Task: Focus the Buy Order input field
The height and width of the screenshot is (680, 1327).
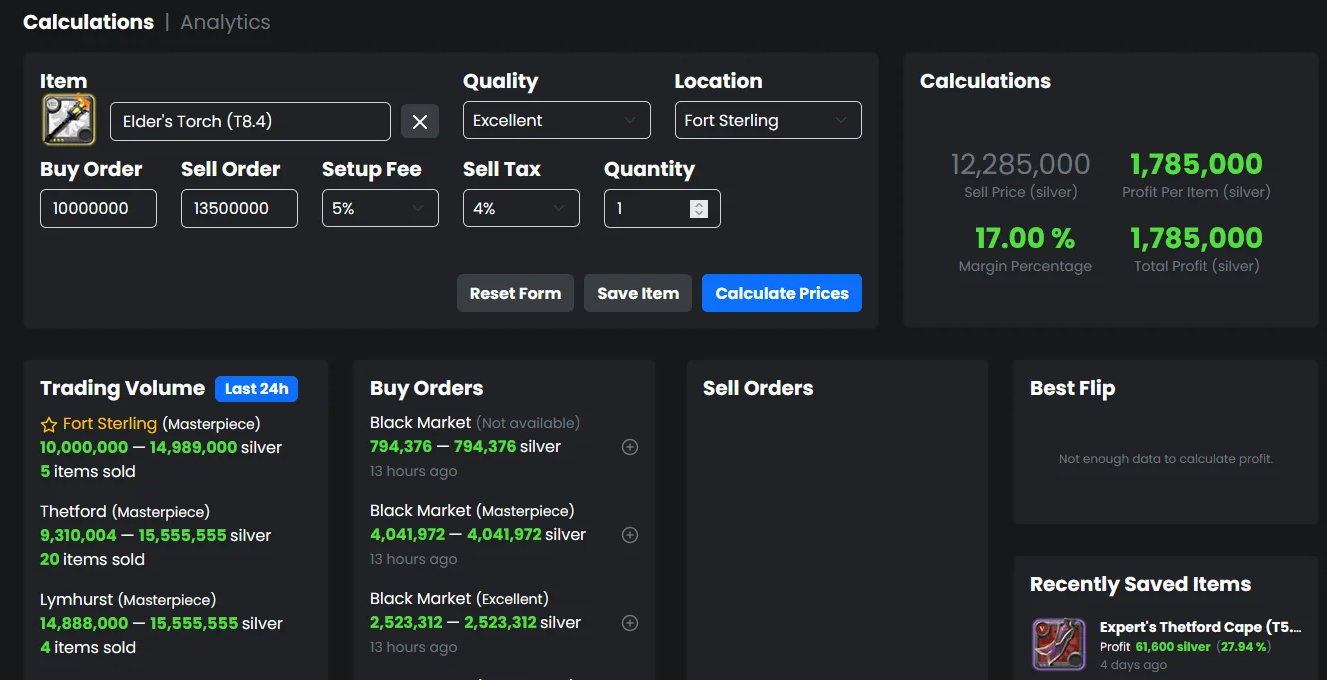Action: click(x=98, y=208)
